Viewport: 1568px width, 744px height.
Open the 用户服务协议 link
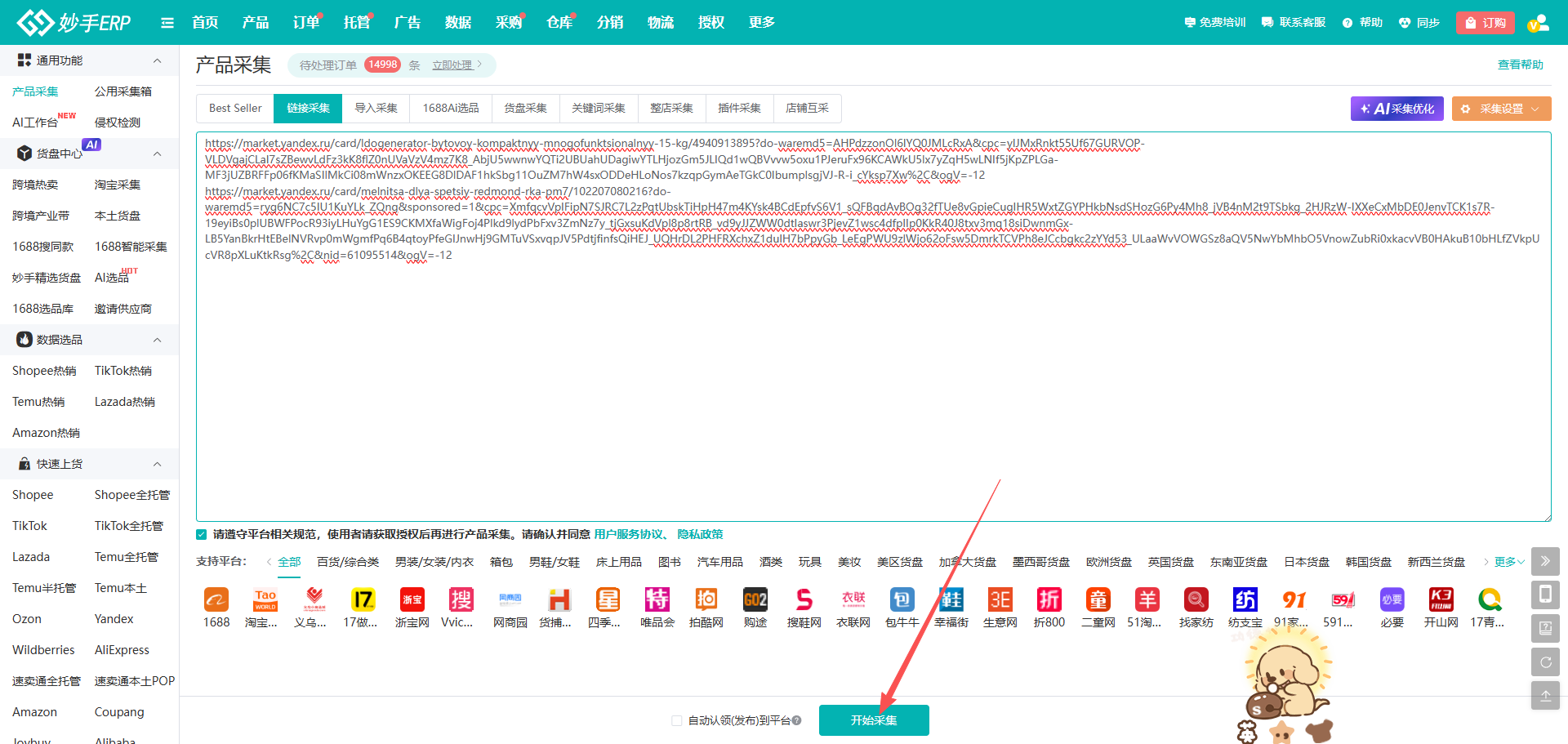point(628,535)
